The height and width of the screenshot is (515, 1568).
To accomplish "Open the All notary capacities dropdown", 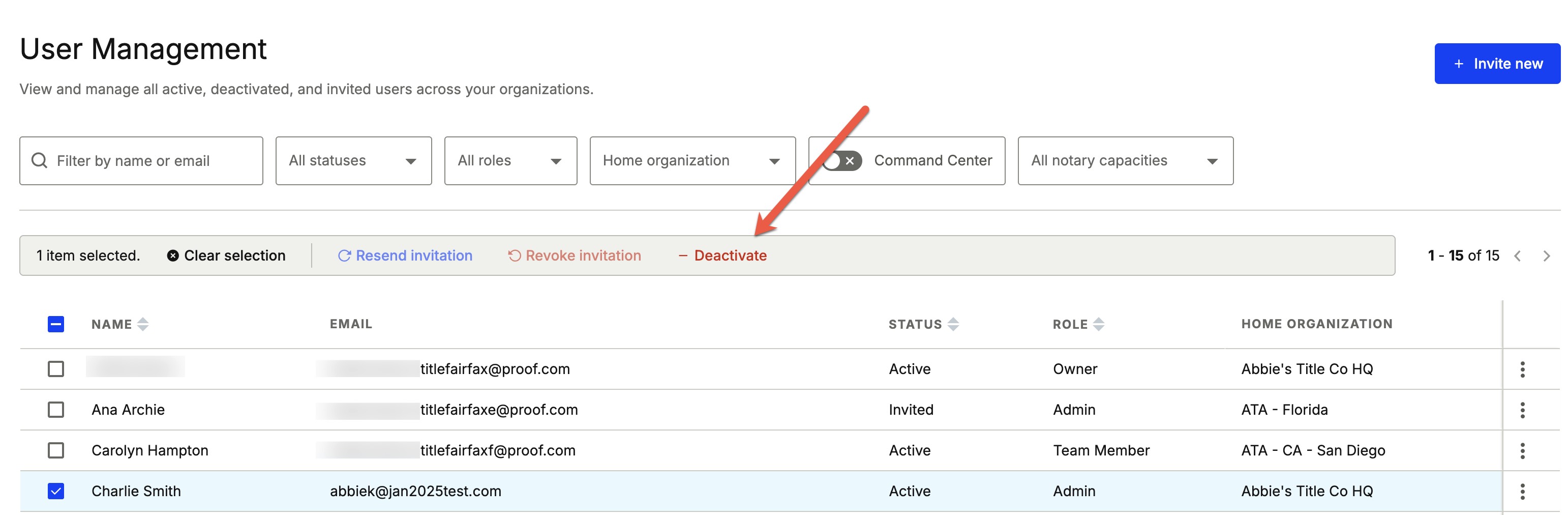I will [1126, 160].
